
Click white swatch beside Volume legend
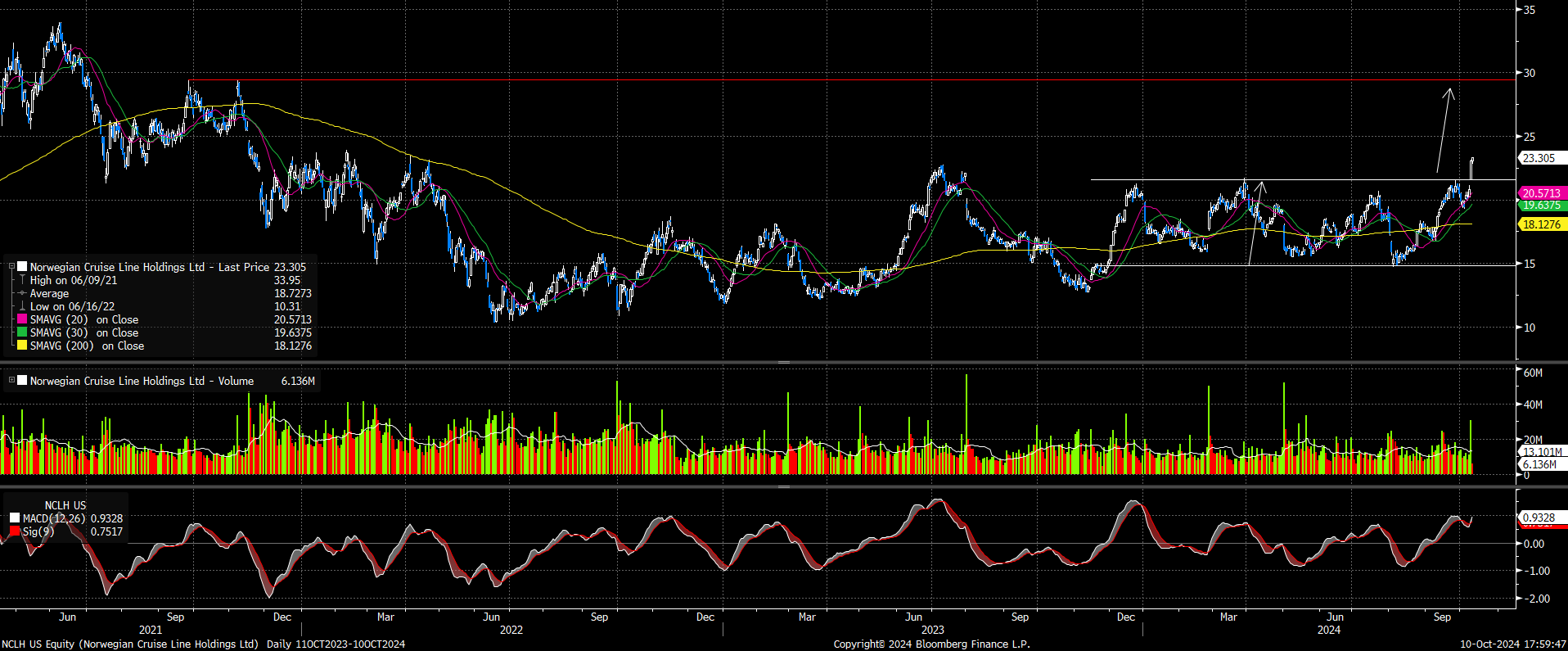pos(23,381)
